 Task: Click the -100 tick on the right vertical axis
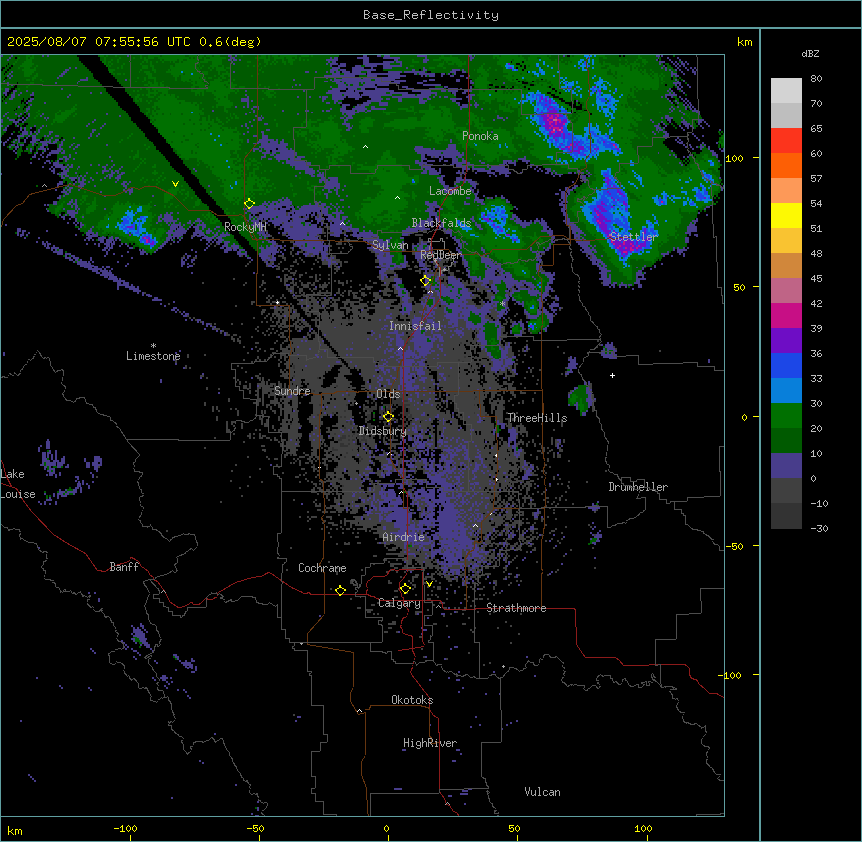[x=731, y=675]
